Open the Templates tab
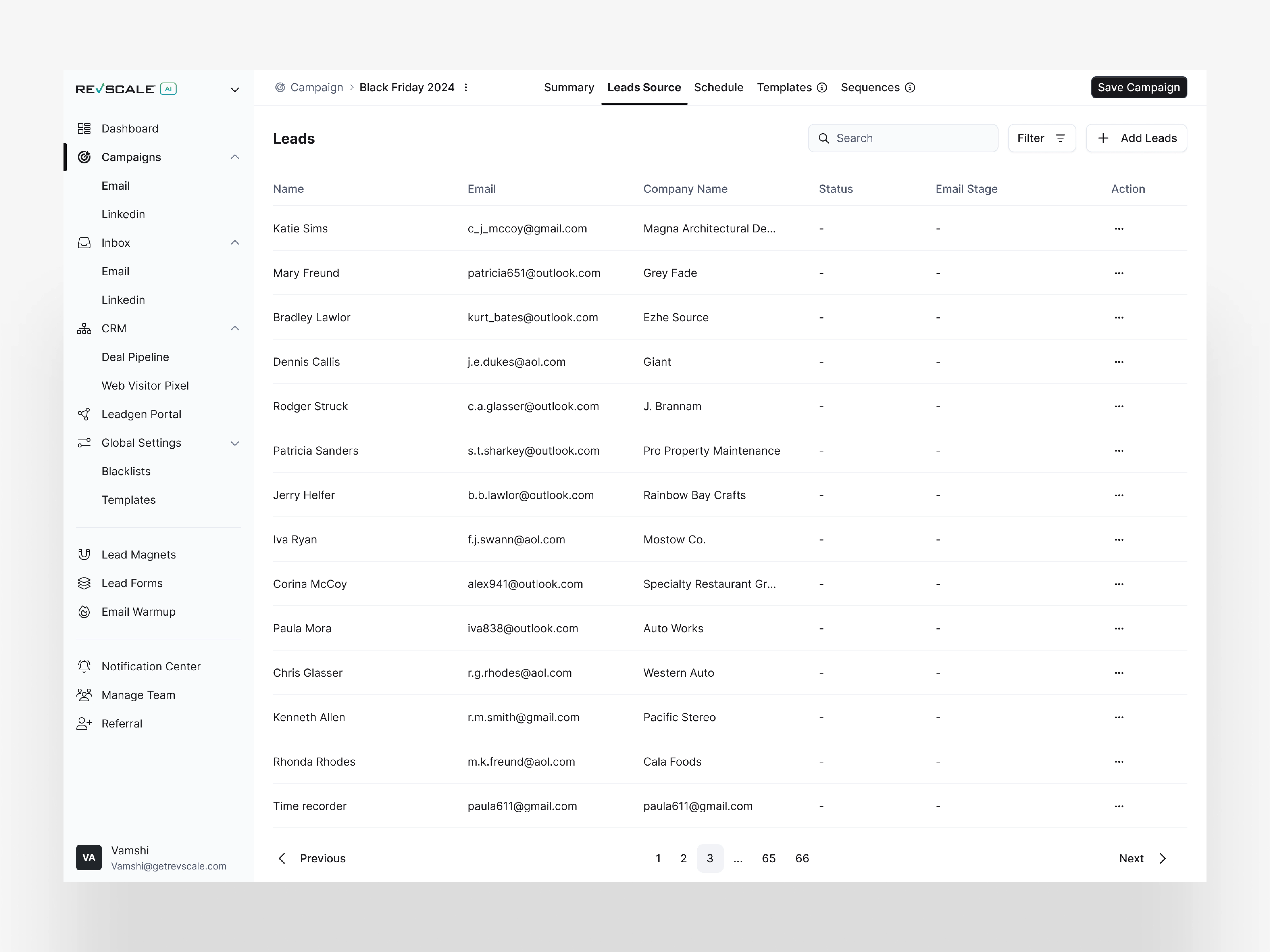The image size is (1270, 952). (x=784, y=88)
